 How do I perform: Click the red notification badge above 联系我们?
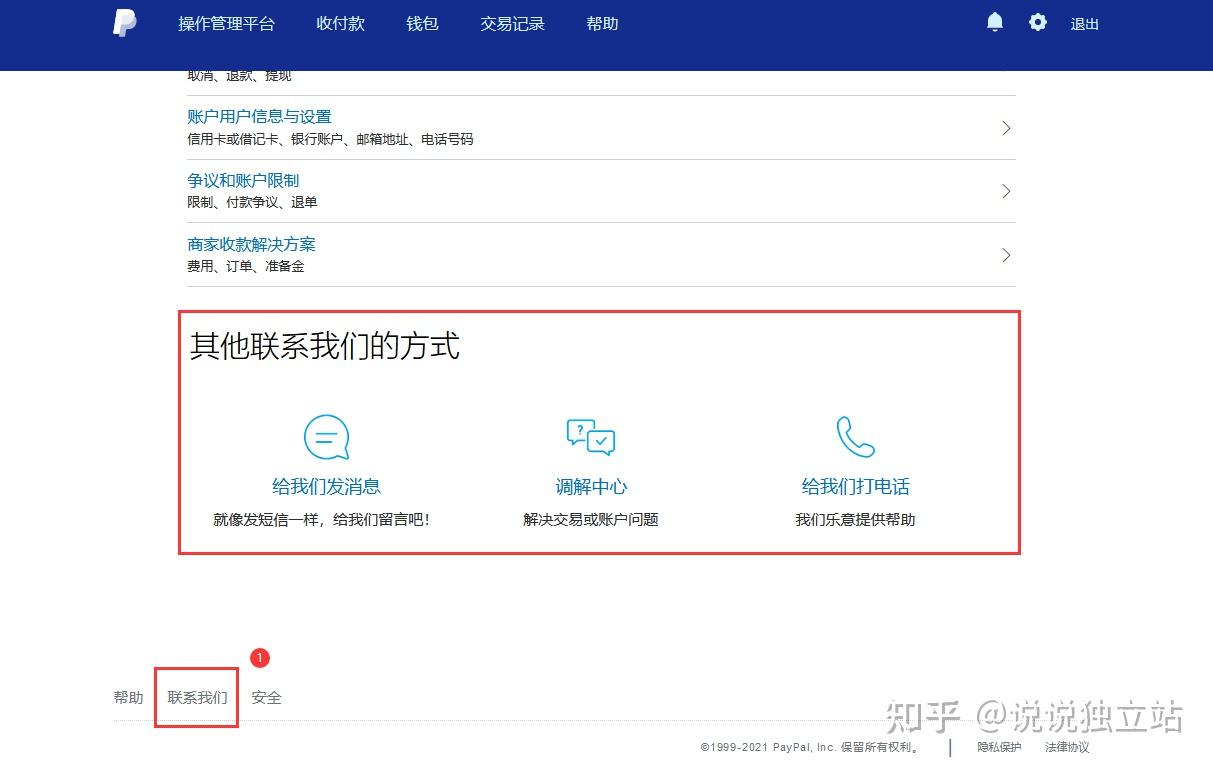click(259, 658)
